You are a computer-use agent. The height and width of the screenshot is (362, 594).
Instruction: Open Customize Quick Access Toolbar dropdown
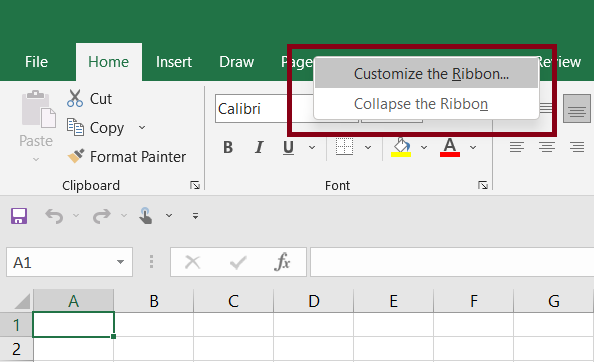pyautogui.click(x=195, y=216)
